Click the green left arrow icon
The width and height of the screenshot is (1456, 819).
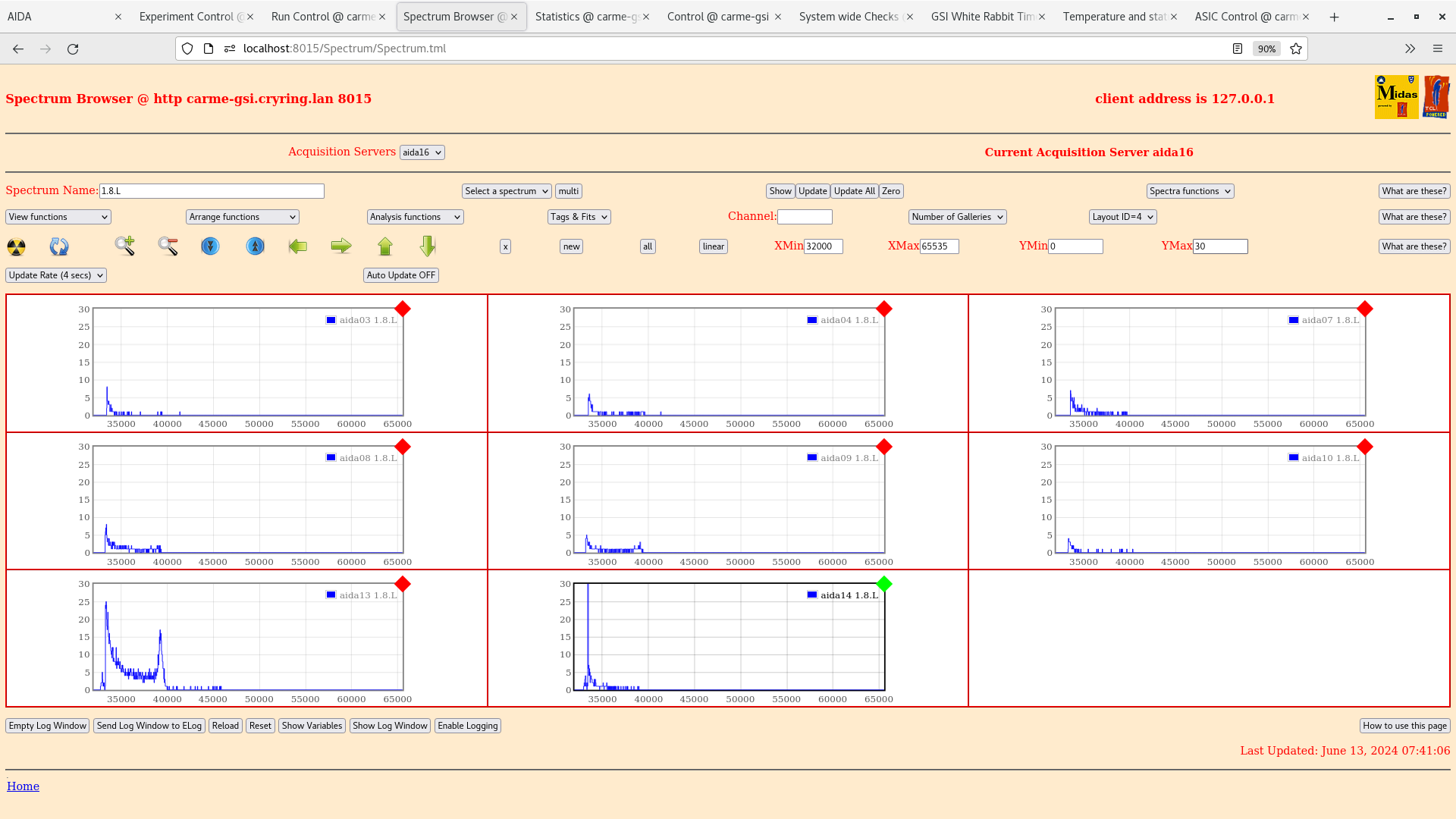[x=298, y=246]
